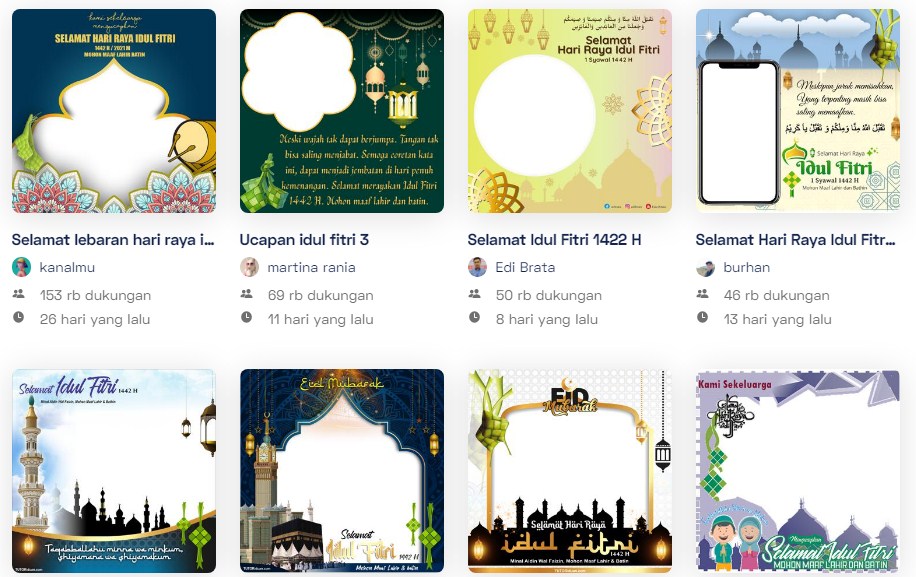Screen dimensions: 916x577
Task: Open the gold Eid Mubarak mosque silhouette frame
Action: (x=570, y=471)
